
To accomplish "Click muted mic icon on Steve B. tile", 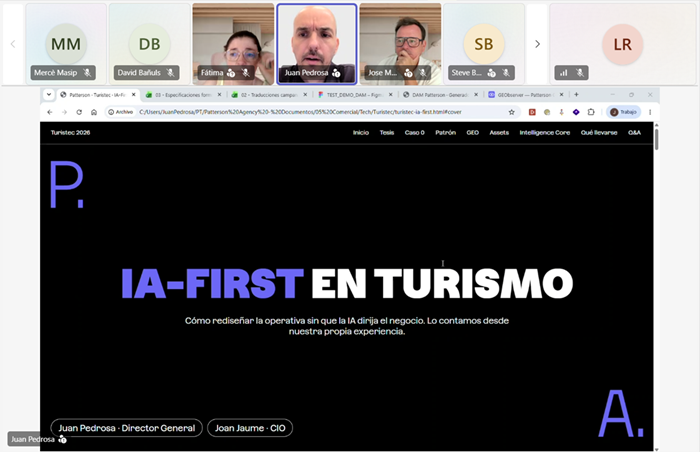I will click(x=505, y=72).
